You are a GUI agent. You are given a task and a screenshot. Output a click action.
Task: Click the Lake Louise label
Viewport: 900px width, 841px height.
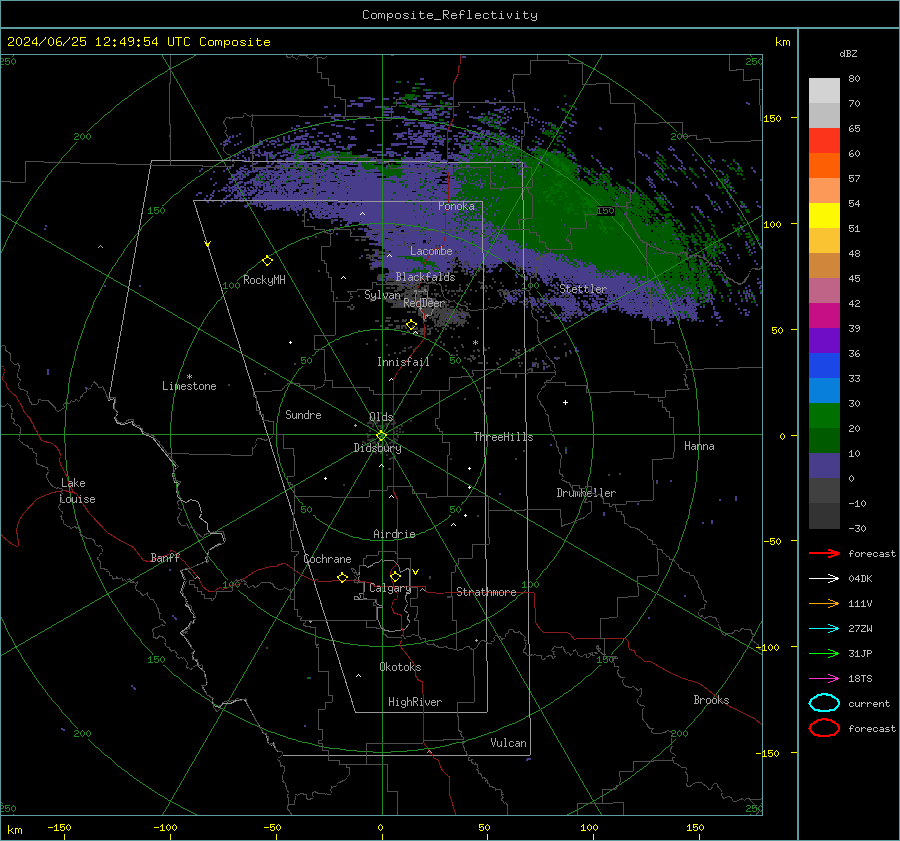pos(77,491)
